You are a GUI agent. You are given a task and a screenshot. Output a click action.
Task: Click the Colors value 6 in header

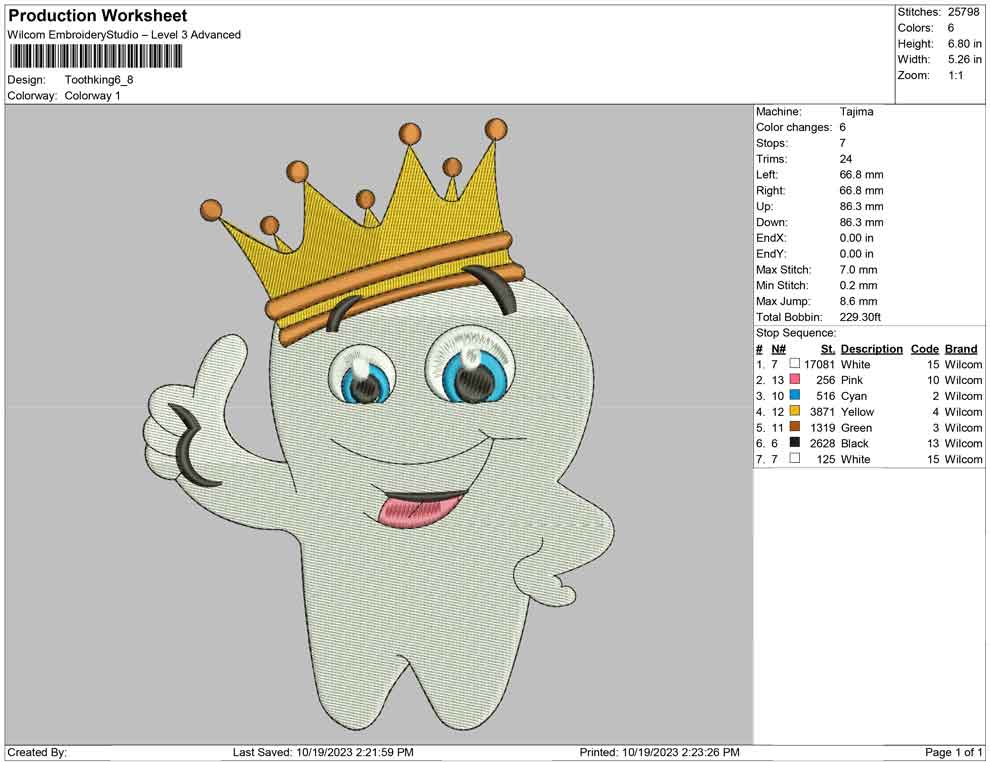(x=951, y=28)
